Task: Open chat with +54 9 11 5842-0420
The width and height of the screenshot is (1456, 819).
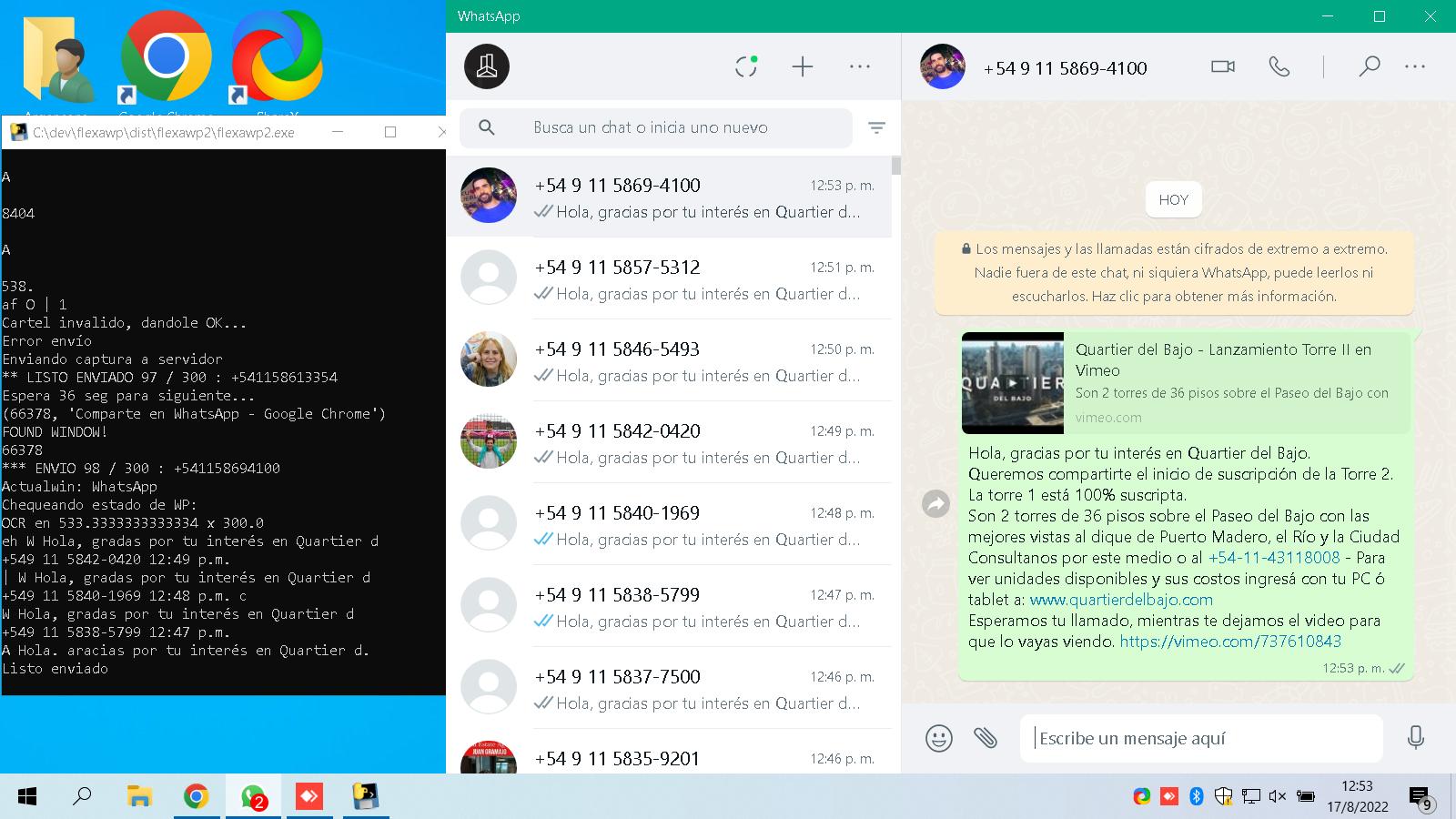Action: coord(669,442)
